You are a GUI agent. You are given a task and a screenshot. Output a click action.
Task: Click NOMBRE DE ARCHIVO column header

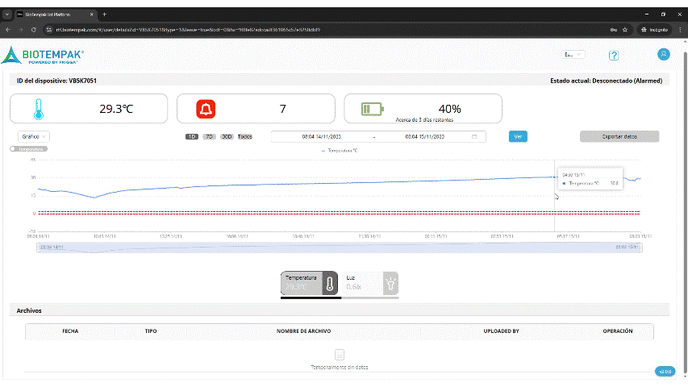coord(304,331)
